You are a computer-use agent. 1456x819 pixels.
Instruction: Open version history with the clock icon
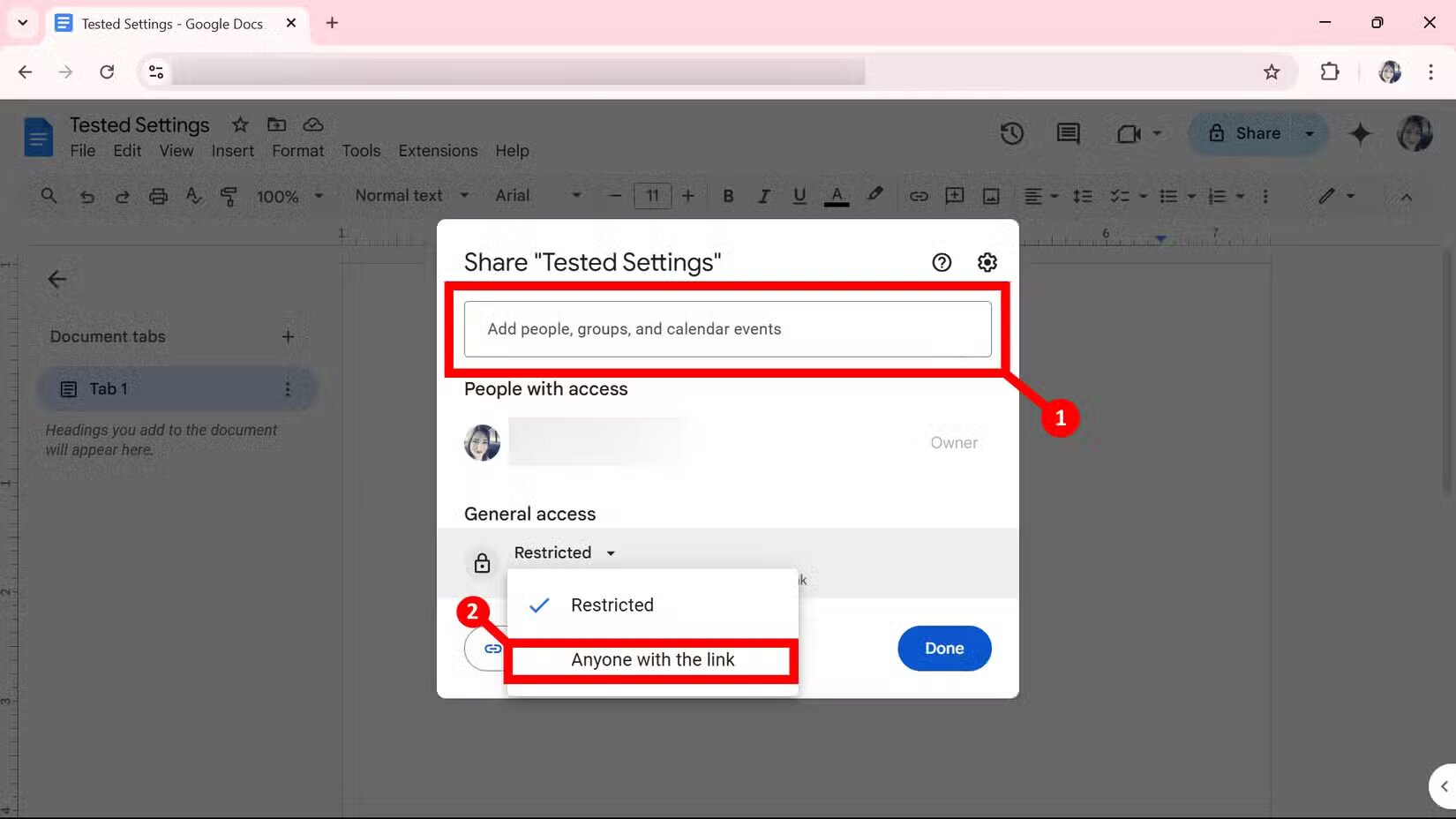coord(1011,133)
